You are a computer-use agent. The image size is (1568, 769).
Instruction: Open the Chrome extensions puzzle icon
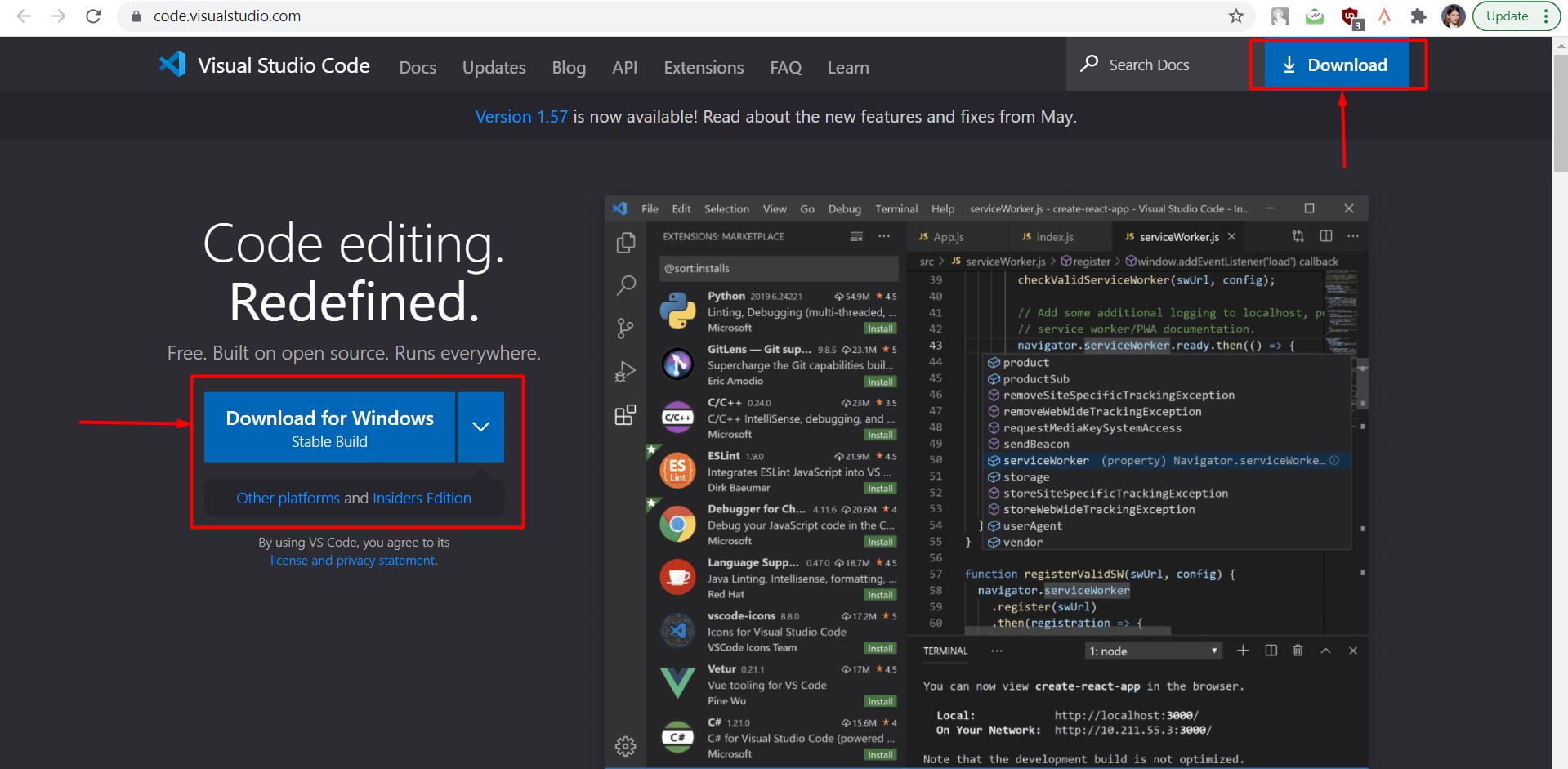tap(1418, 16)
